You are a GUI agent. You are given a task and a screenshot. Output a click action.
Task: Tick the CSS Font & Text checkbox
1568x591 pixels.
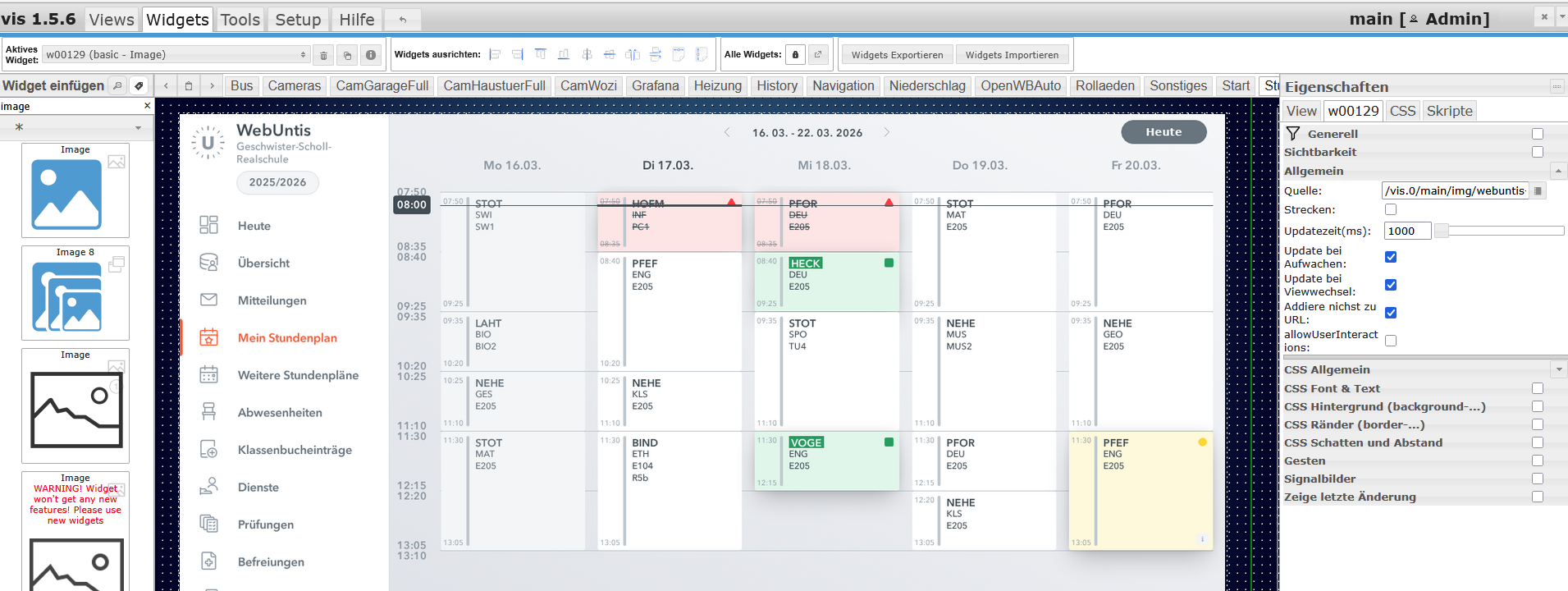pyautogui.click(x=1538, y=388)
